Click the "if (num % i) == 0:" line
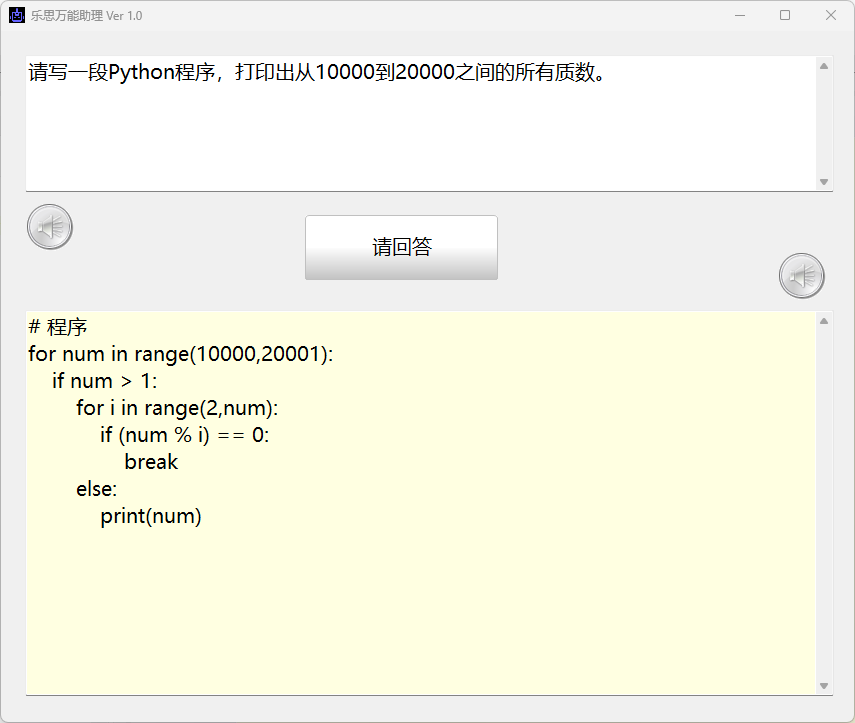 (185, 435)
